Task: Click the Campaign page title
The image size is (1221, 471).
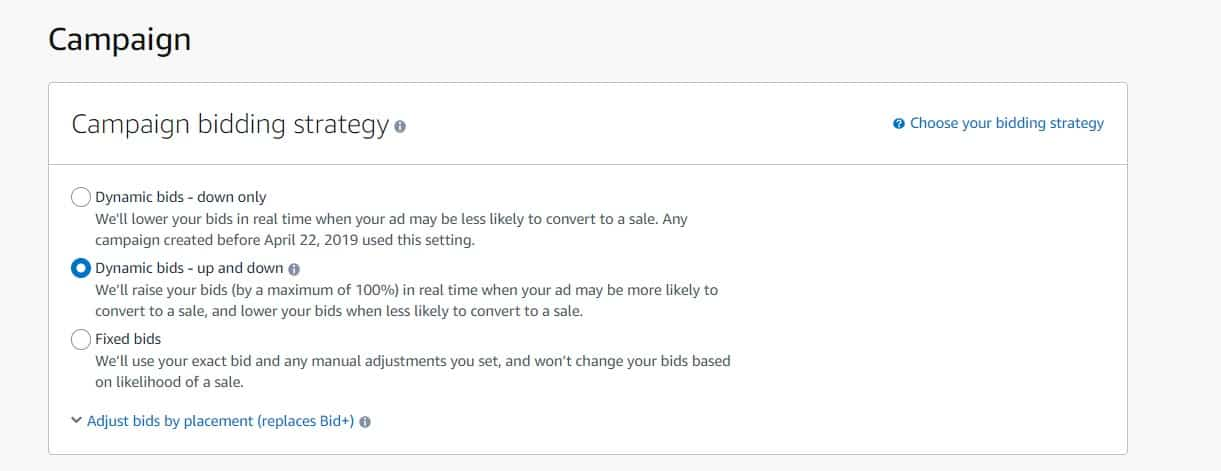Action: coord(119,40)
